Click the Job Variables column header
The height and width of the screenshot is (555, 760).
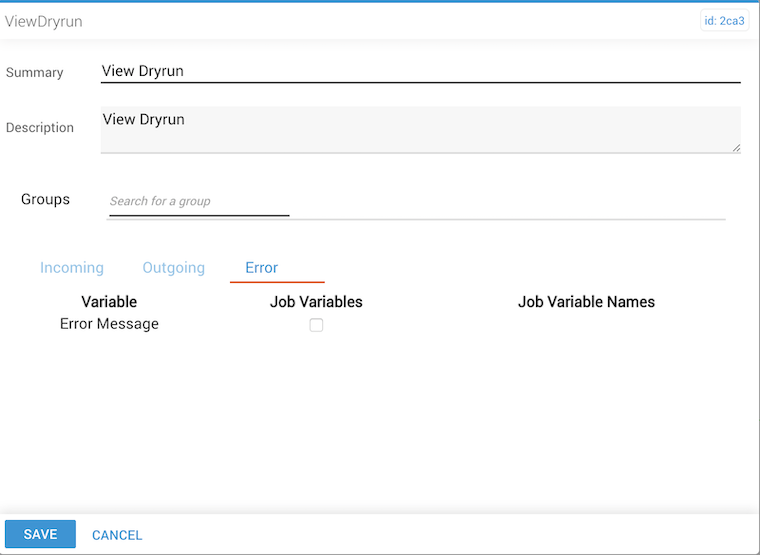pyautogui.click(x=316, y=301)
